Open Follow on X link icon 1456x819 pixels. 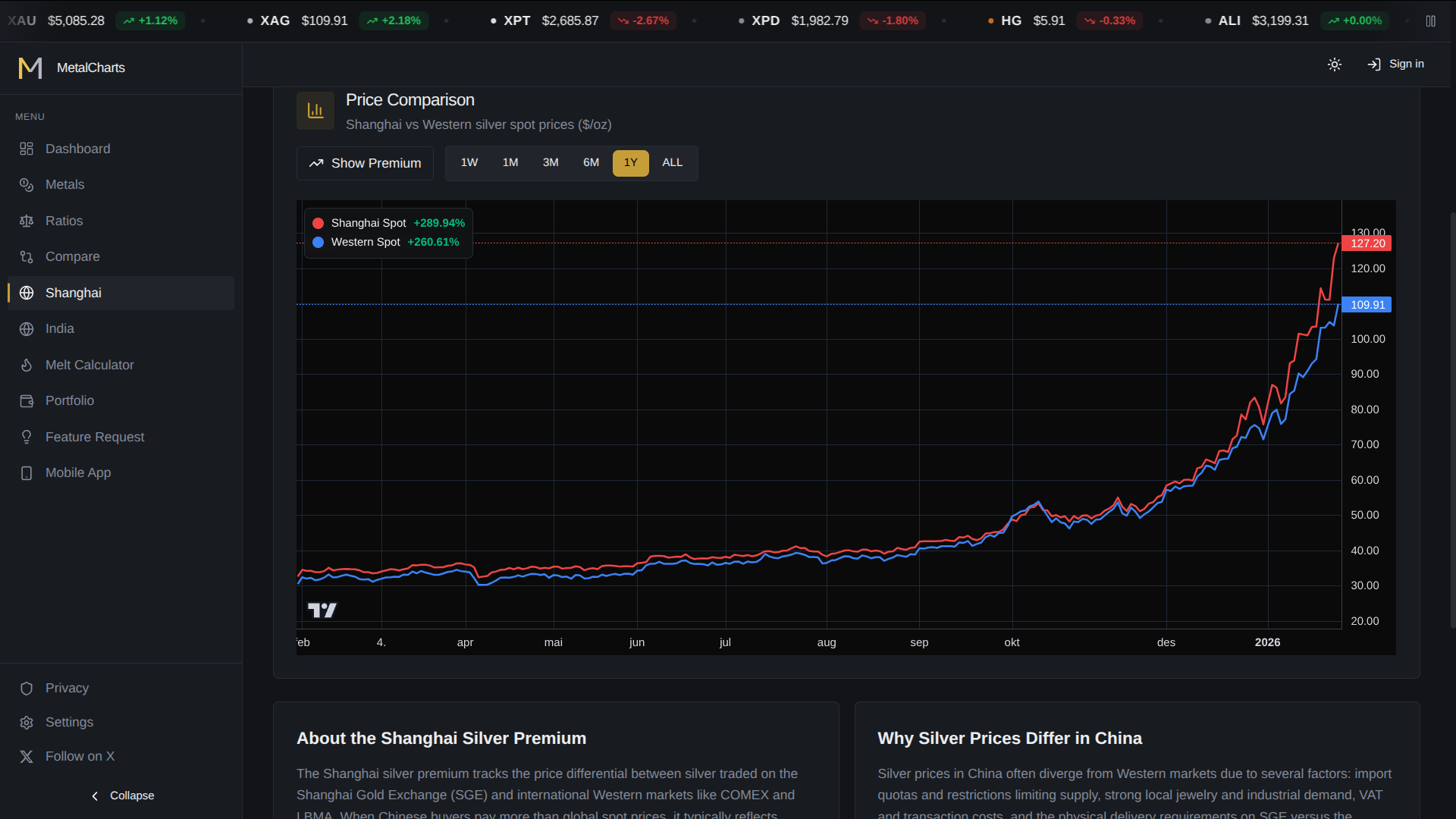[27, 757]
